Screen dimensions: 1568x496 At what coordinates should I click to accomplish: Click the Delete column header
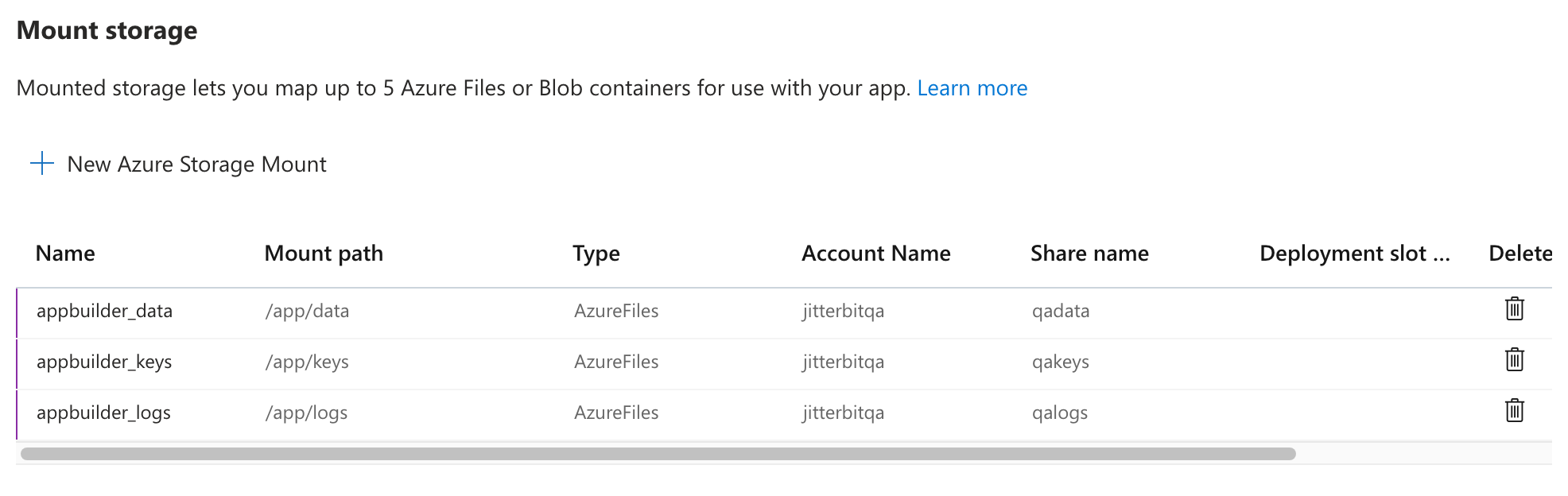pyautogui.click(x=1519, y=254)
